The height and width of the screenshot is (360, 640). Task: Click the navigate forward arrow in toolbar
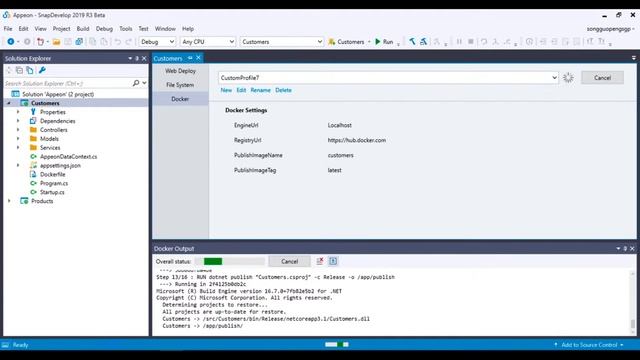click(x=27, y=42)
